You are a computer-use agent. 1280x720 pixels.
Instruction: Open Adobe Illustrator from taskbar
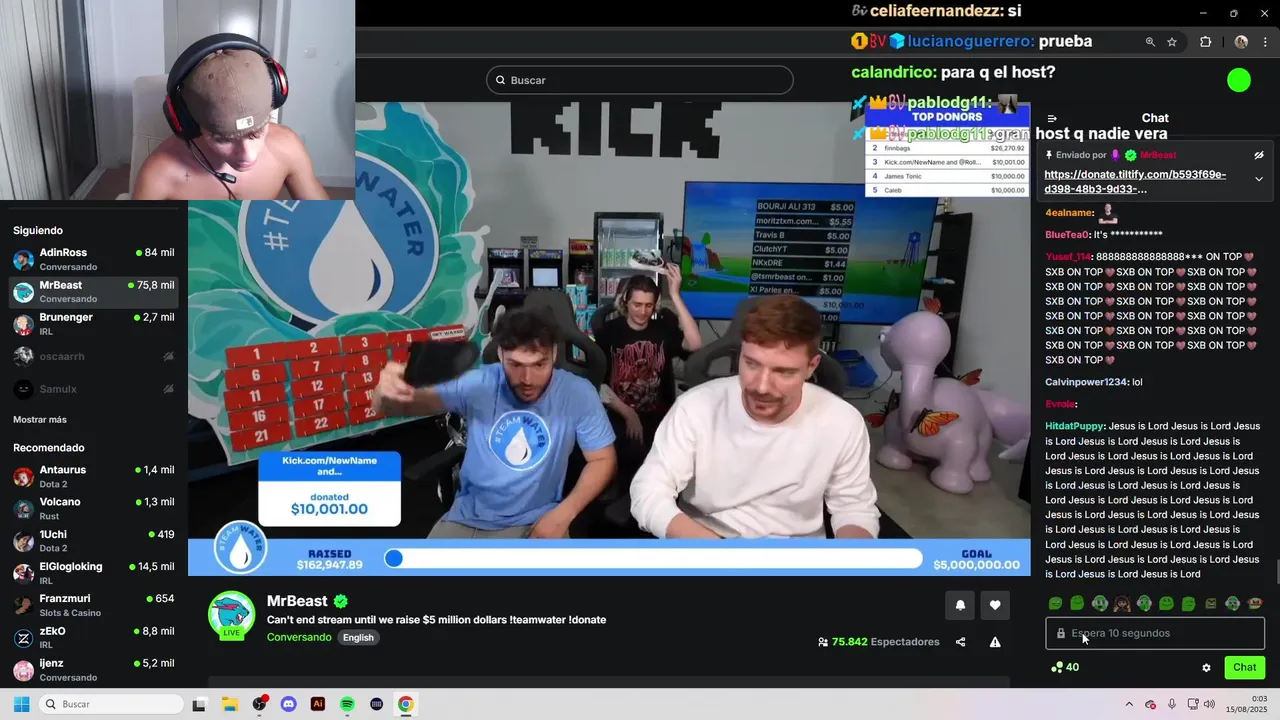318,704
